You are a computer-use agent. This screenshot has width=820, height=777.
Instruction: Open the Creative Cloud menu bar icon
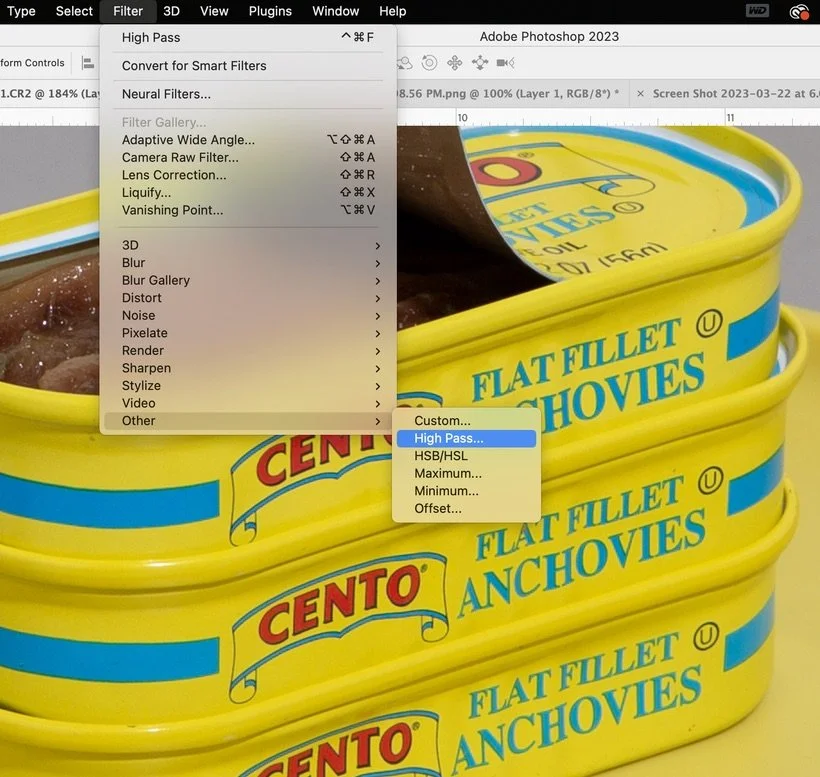point(799,12)
